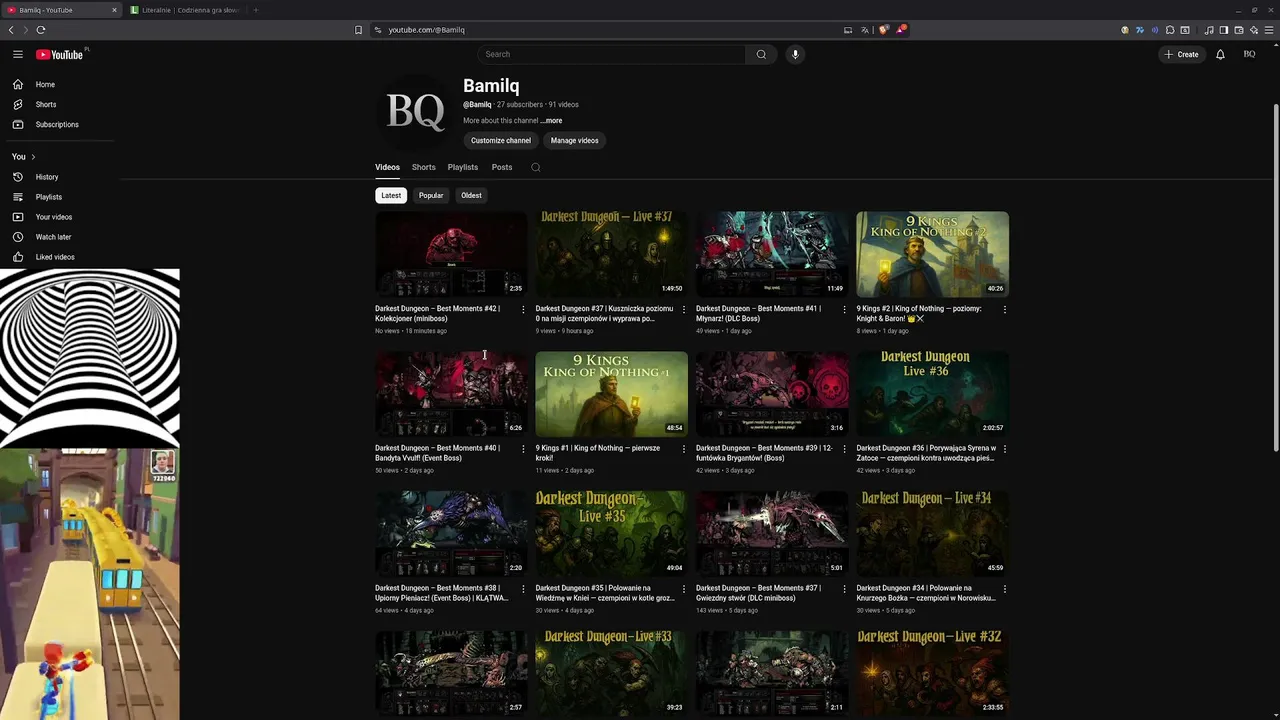The height and width of the screenshot is (720, 1280).
Task: Expand channel description with ...more
Action: click(551, 121)
